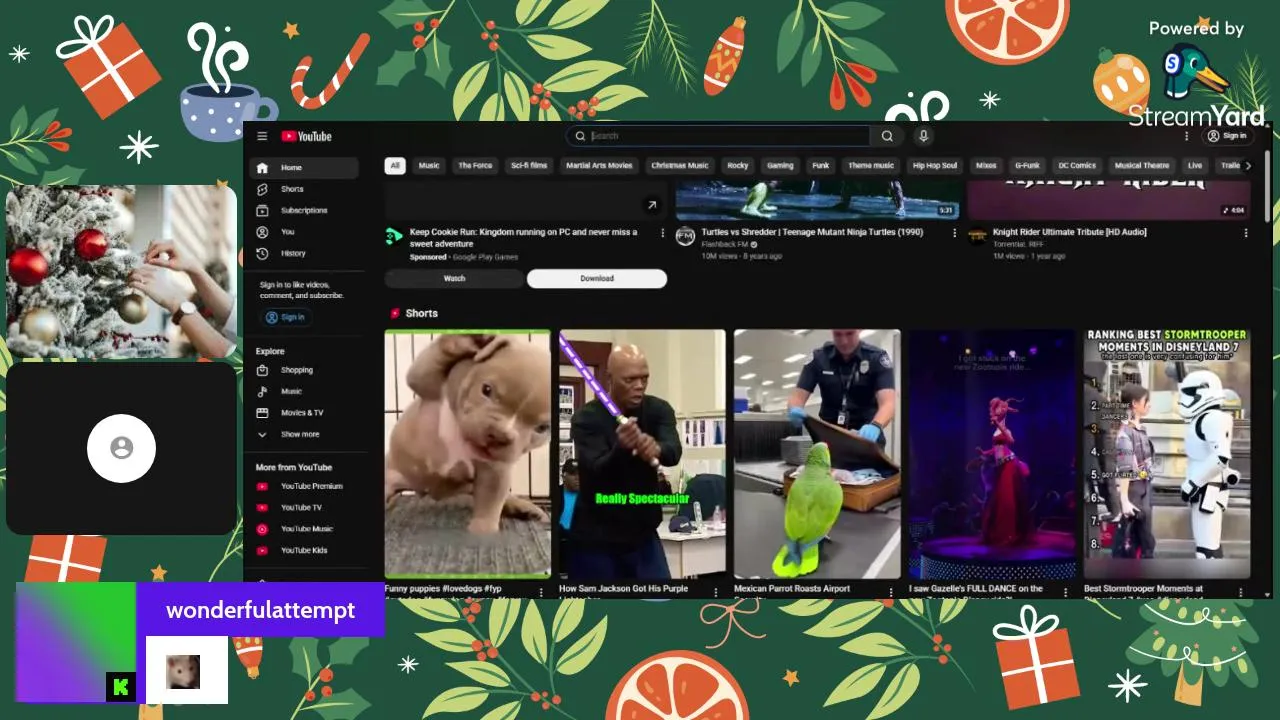Open the Turtles vs Shredder video title
The image size is (1280, 720).
point(812,232)
